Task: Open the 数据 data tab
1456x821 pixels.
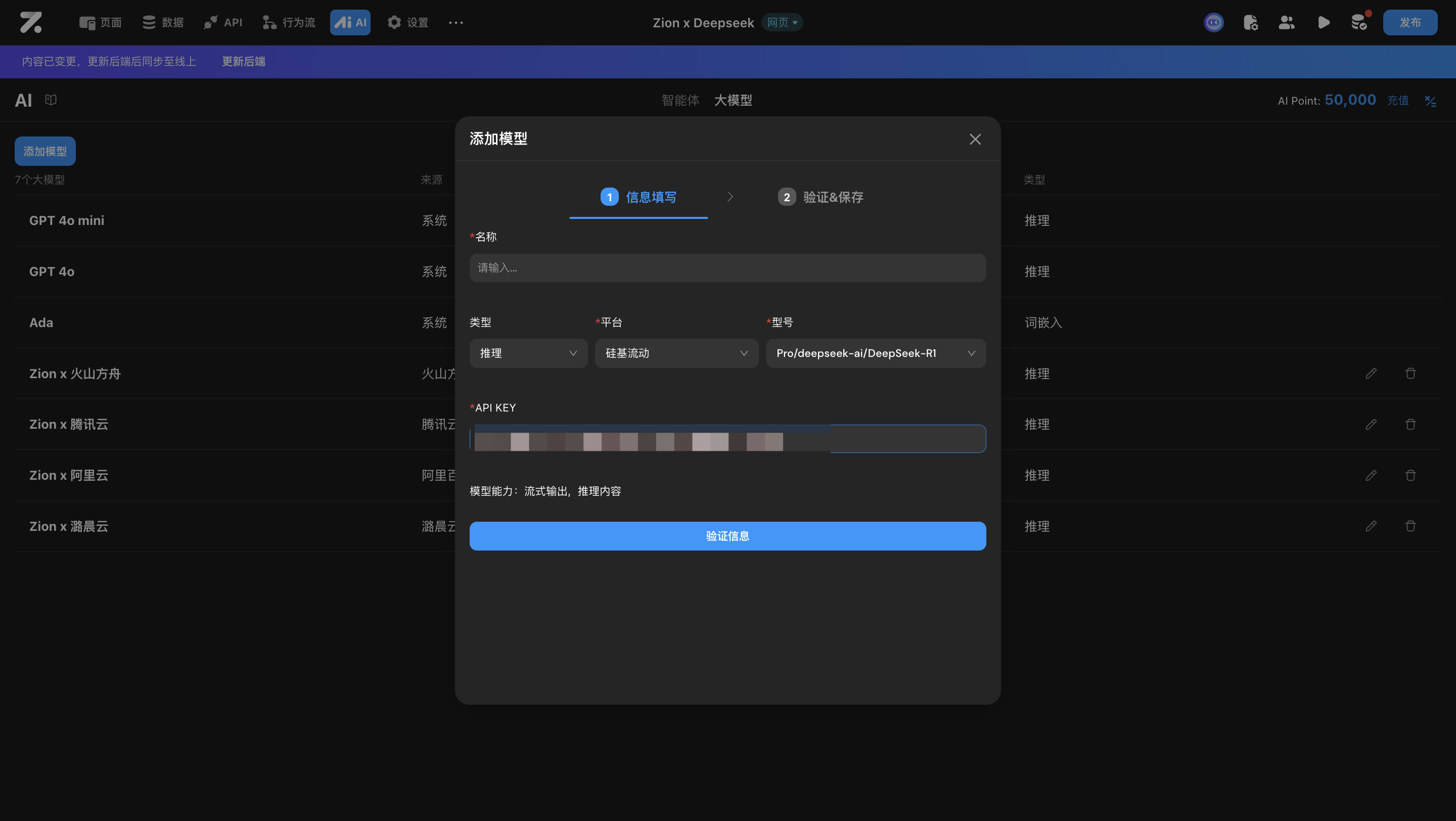Action: 163,23
